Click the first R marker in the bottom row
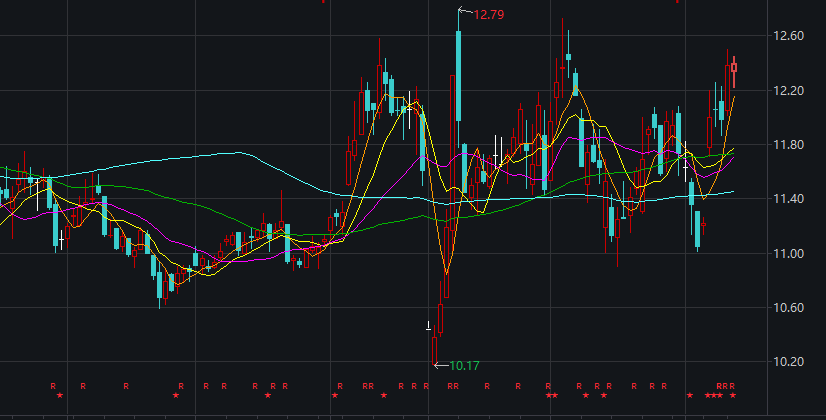This screenshot has width=826, height=420. coord(53,386)
